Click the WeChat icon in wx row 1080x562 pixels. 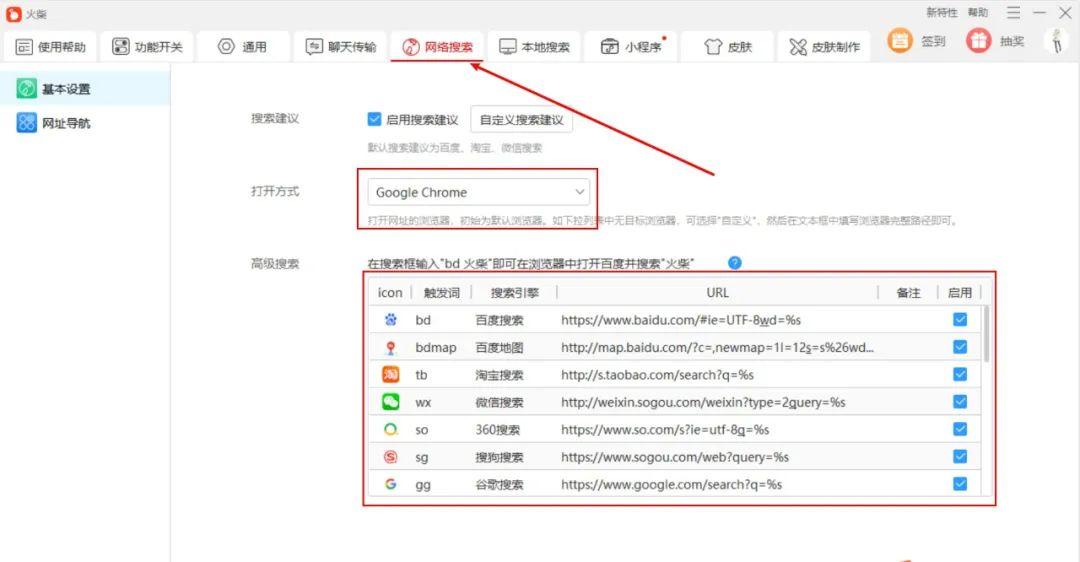(x=391, y=402)
